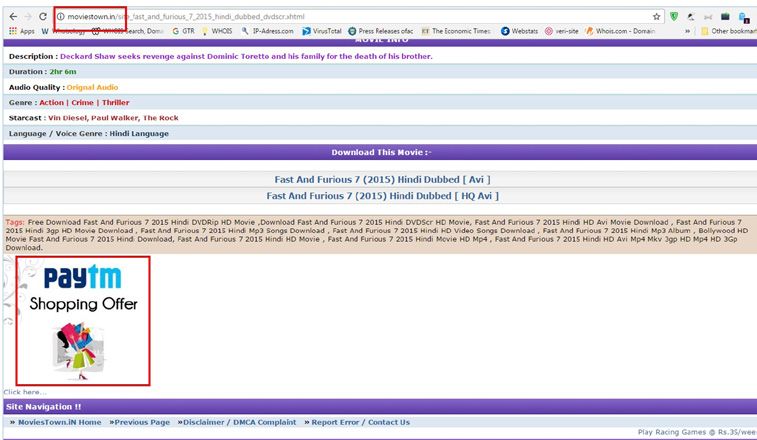Download Fast And Furious 7 Hindi Dubbed [ Avi ]
This screenshot has height=440, width=757.
[382, 180]
